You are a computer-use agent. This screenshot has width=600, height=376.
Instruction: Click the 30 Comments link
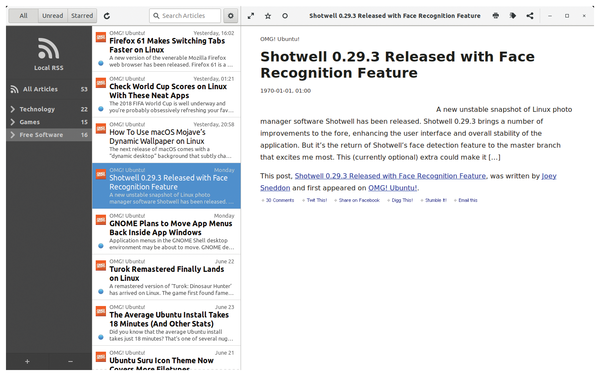[x=280, y=200]
